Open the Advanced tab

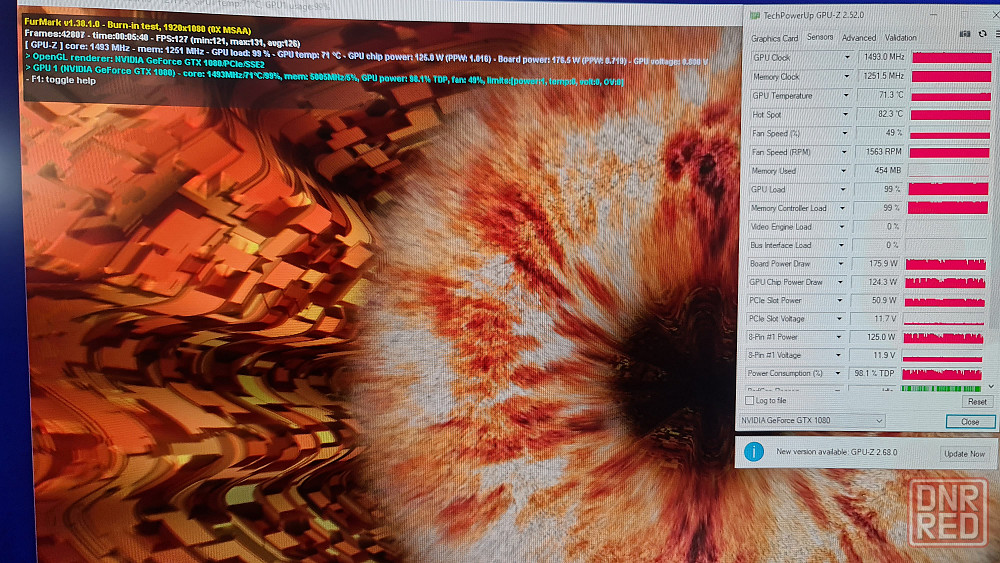coord(858,38)
